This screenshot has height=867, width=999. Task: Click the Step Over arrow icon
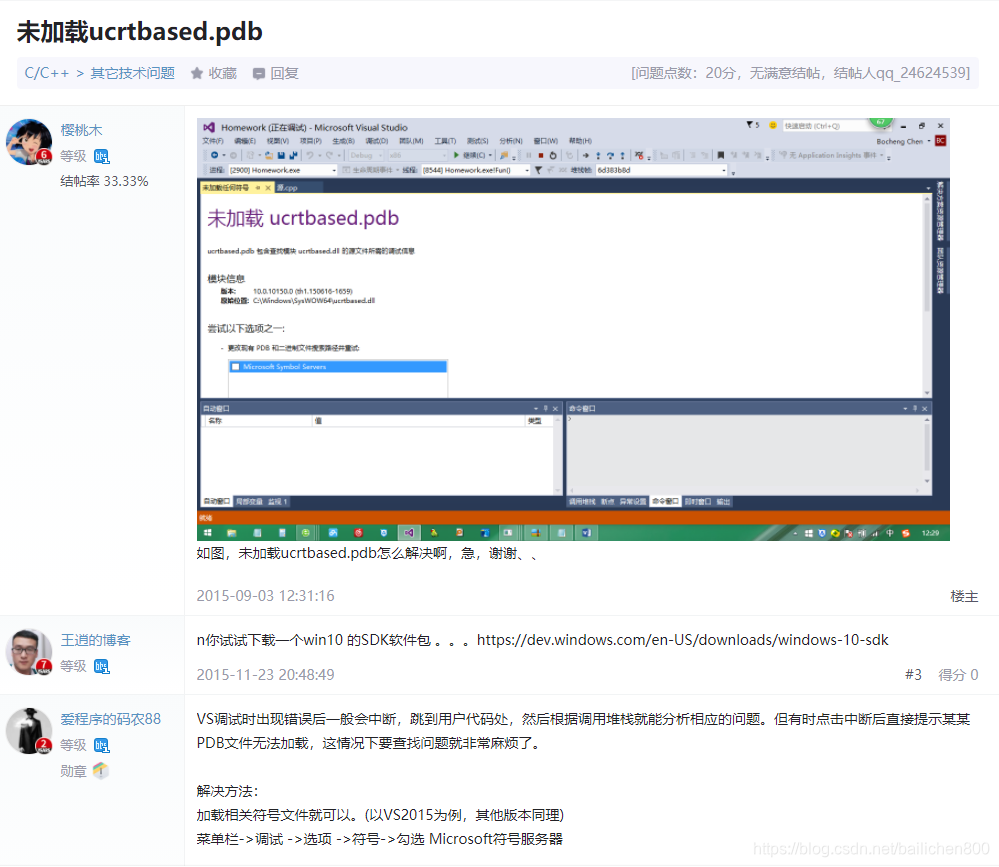pos(610,155)
